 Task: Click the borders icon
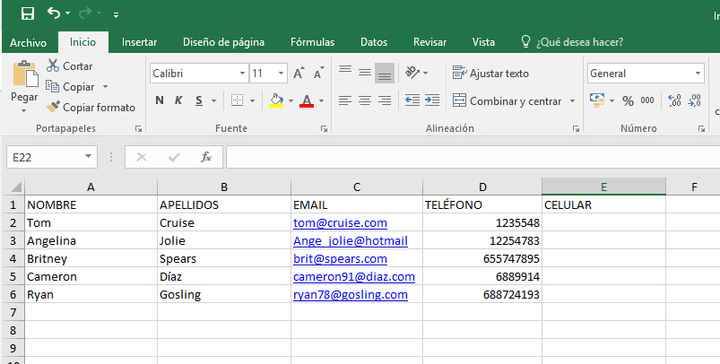[x=237, y=100]
